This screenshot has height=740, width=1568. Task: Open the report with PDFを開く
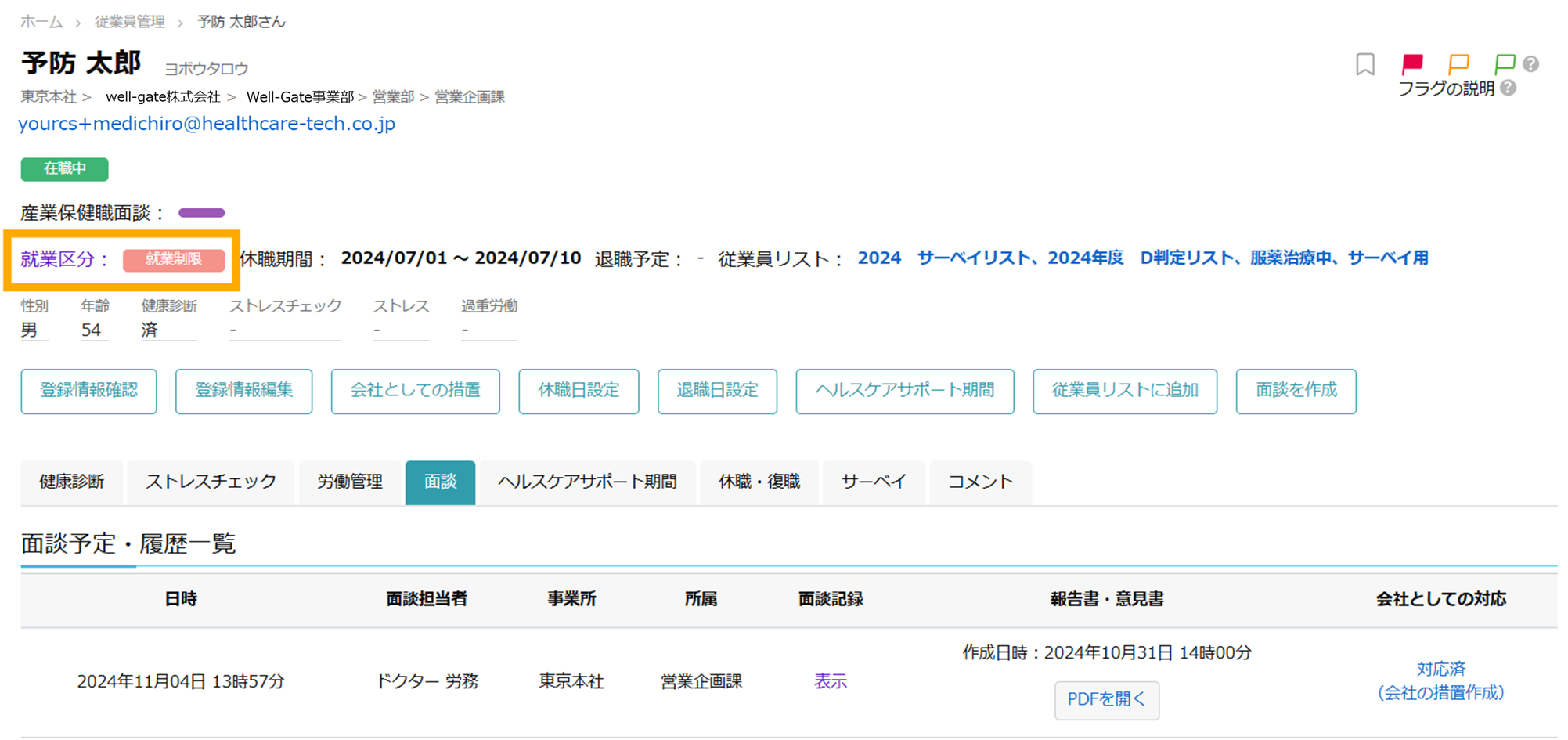[1107, 700]
